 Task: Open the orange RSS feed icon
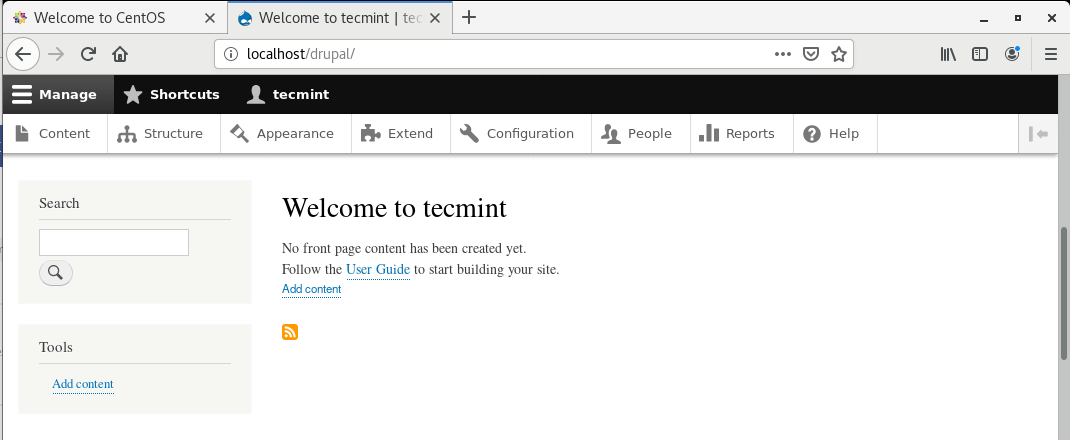[290, 332]
